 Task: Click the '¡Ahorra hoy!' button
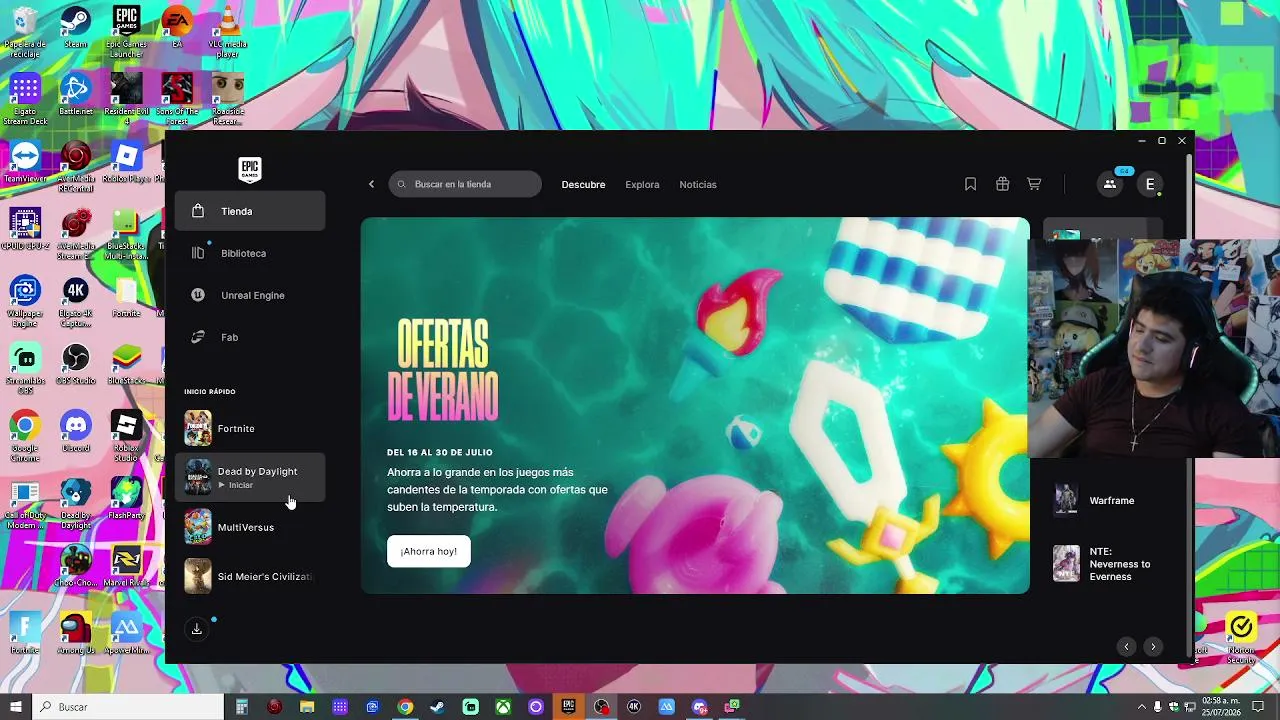pos(428,551)
